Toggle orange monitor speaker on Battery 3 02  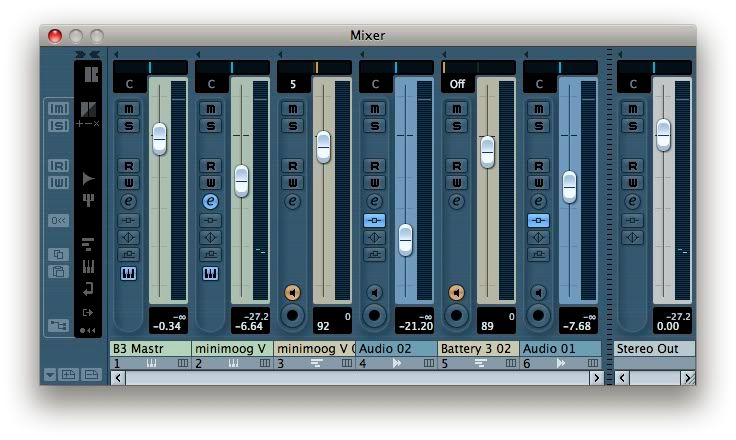(x=456, y=293)
